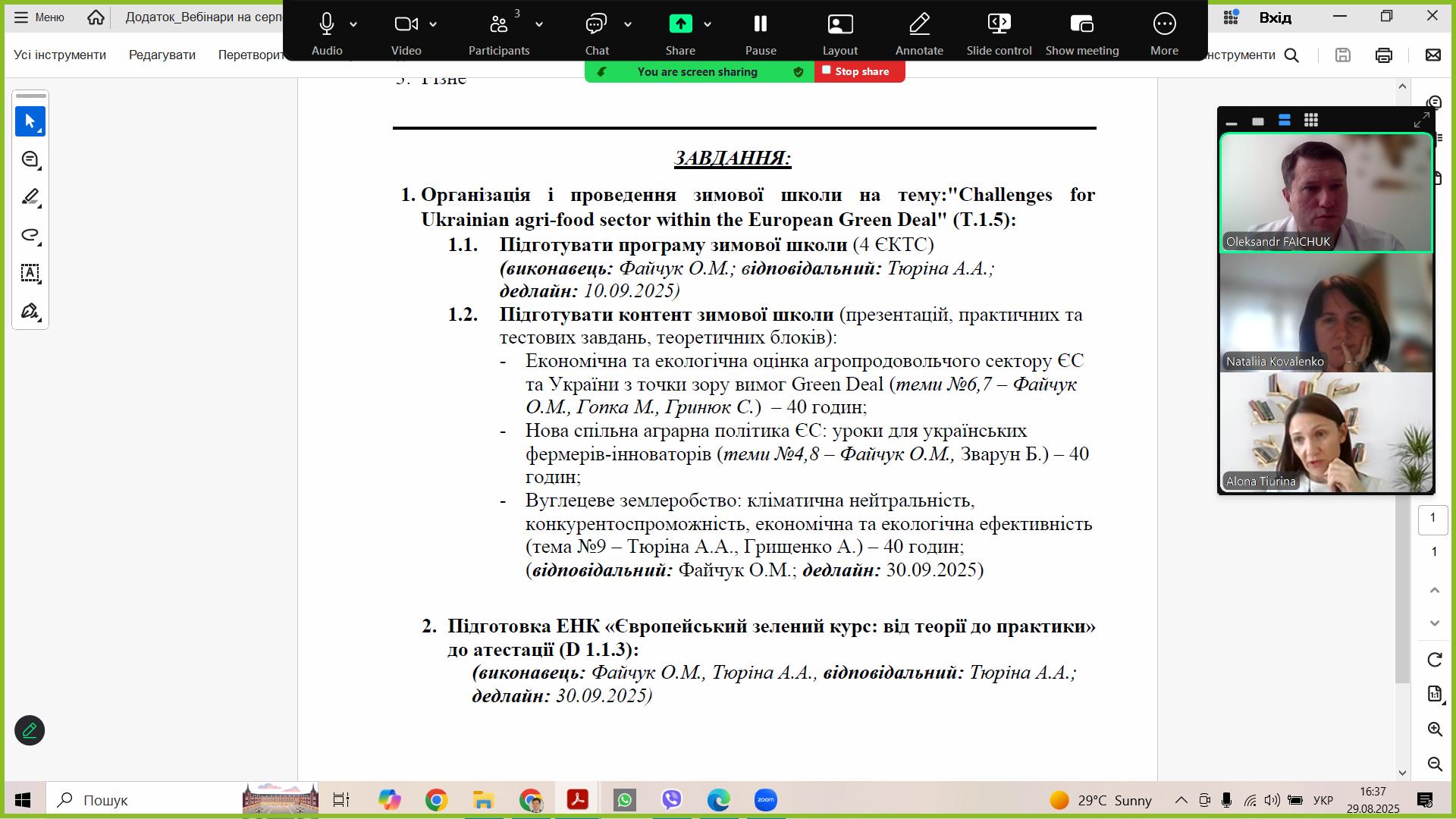
Task: Show hidden system tray icons
Action: (1181, 800)
